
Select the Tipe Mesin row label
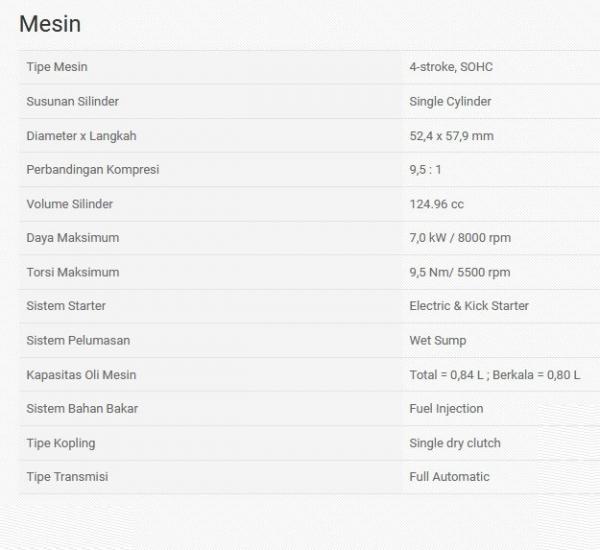[x=57, y=67]
